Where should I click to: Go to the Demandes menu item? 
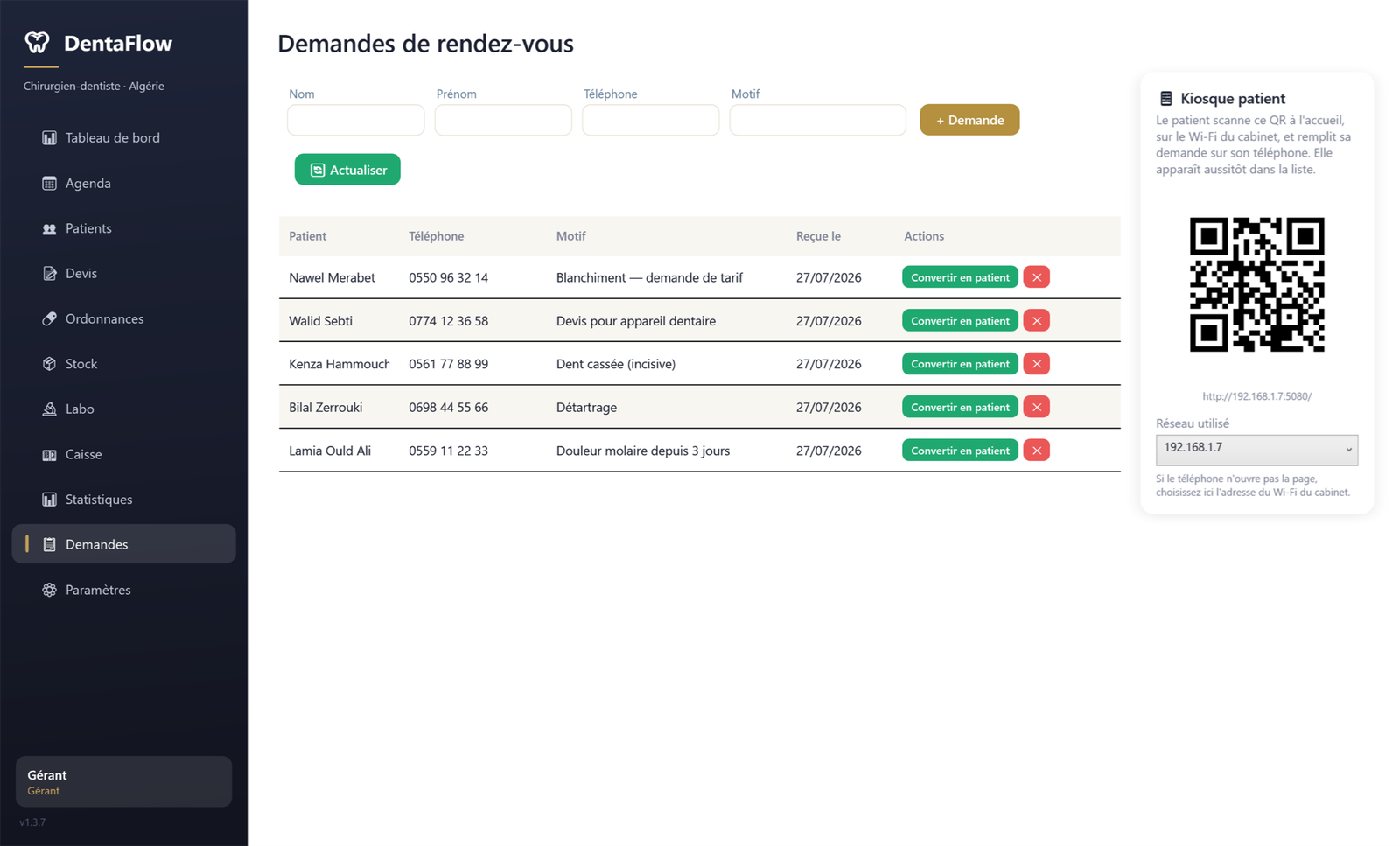(x=123, y=544)
